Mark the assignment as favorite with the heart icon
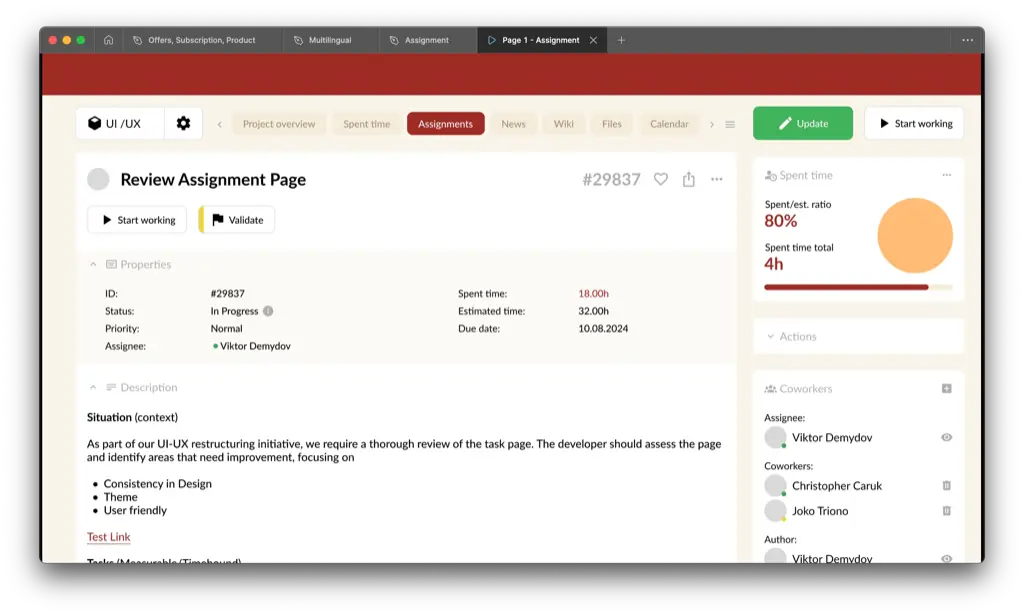The width and height of the screenshot is (1024, 615). (x=660, y=179)
